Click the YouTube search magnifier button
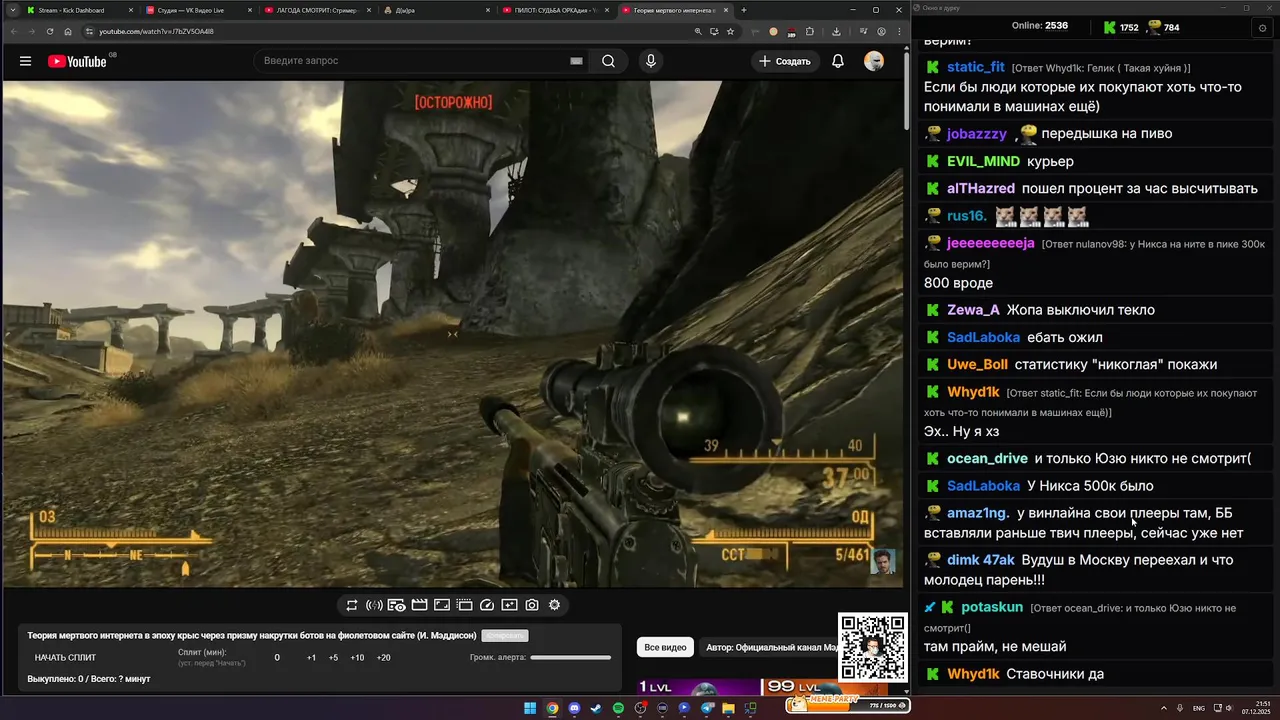 [608, 61]
